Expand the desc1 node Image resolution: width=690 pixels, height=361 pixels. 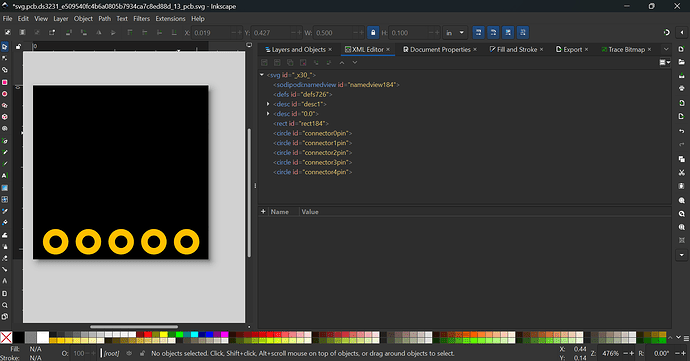point(268,104)
